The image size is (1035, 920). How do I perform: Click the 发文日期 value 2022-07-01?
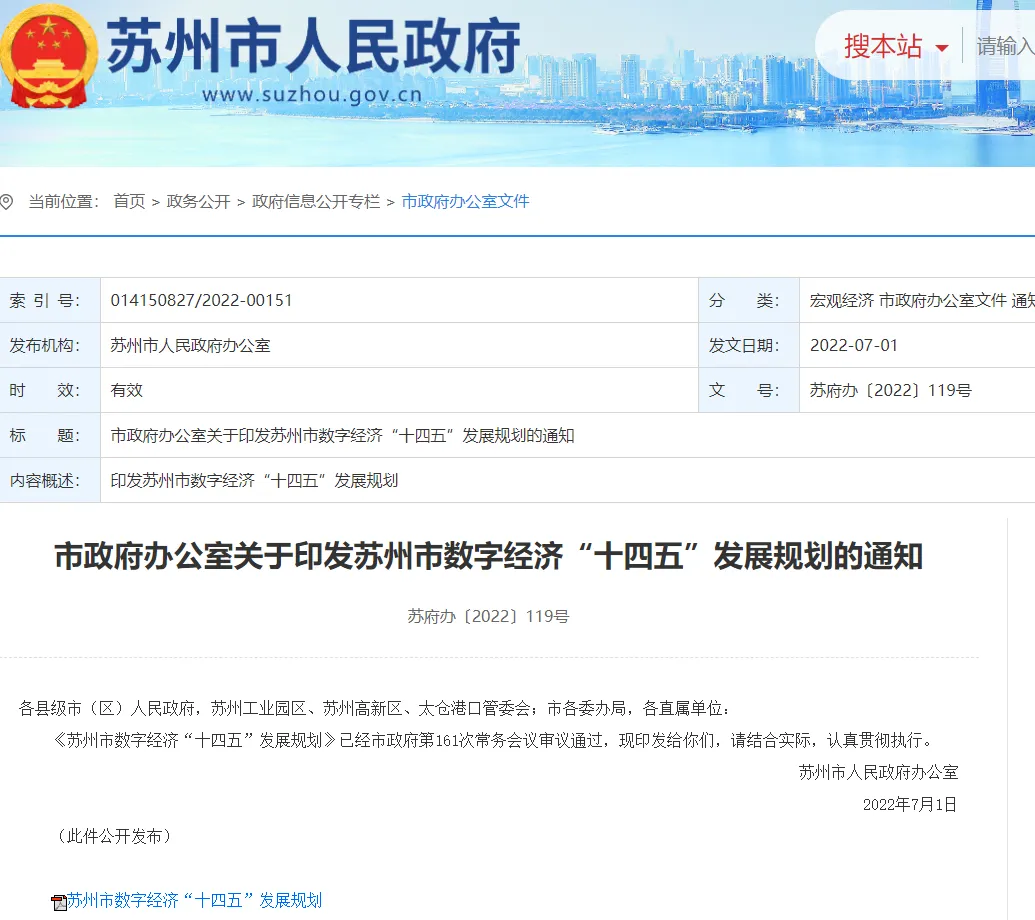point(854,345)
